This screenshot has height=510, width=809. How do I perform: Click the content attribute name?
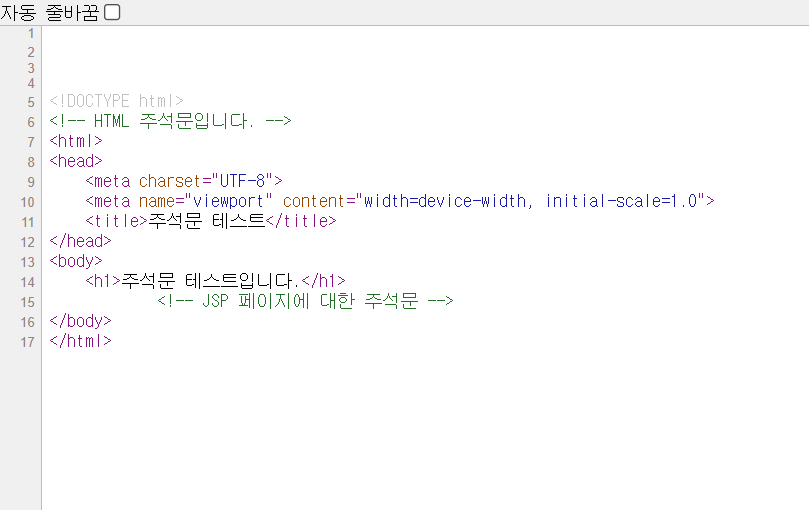(314, 201)
